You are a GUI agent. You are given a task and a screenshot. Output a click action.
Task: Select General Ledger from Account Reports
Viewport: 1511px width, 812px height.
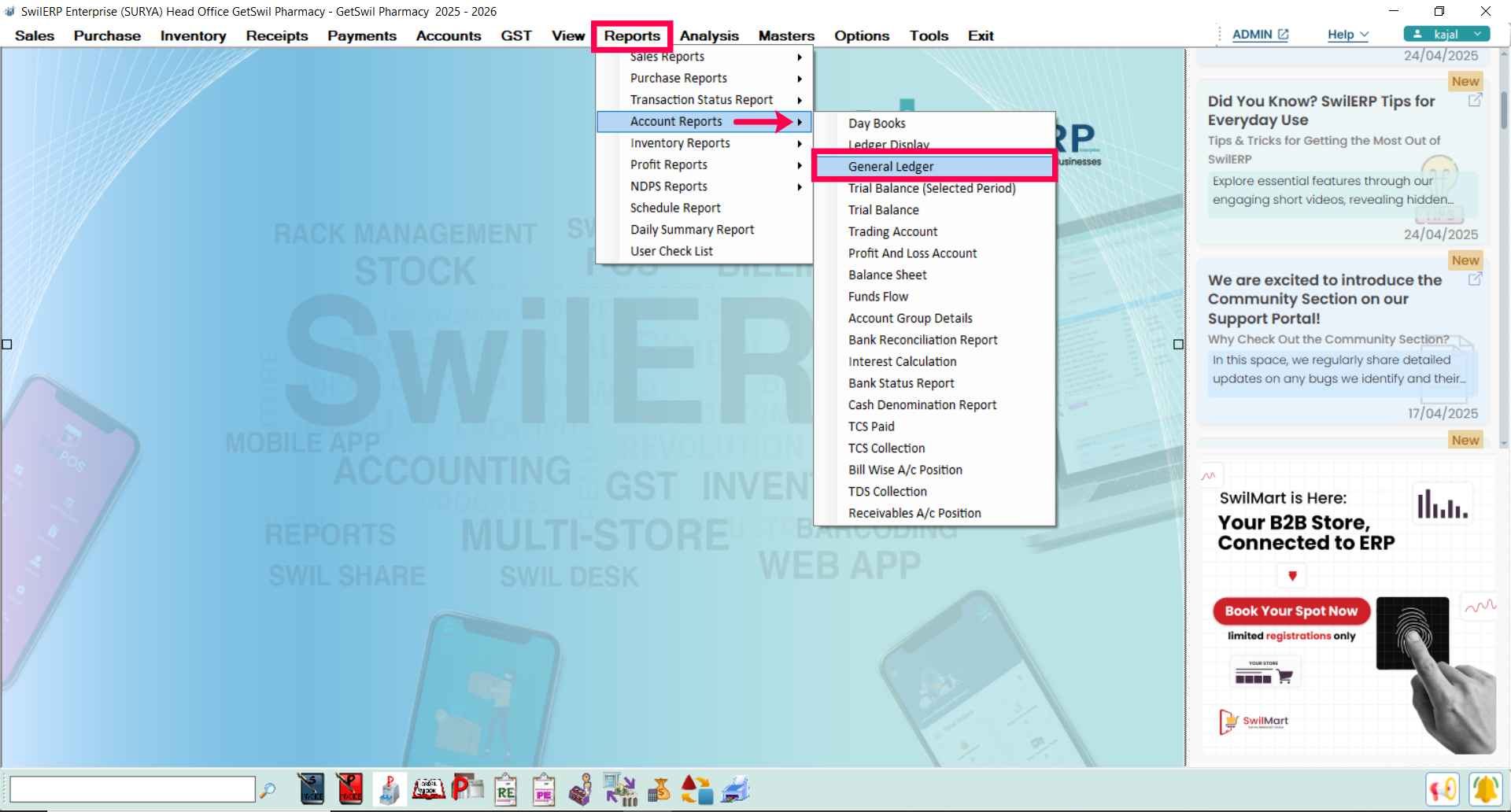click(934, 167)
